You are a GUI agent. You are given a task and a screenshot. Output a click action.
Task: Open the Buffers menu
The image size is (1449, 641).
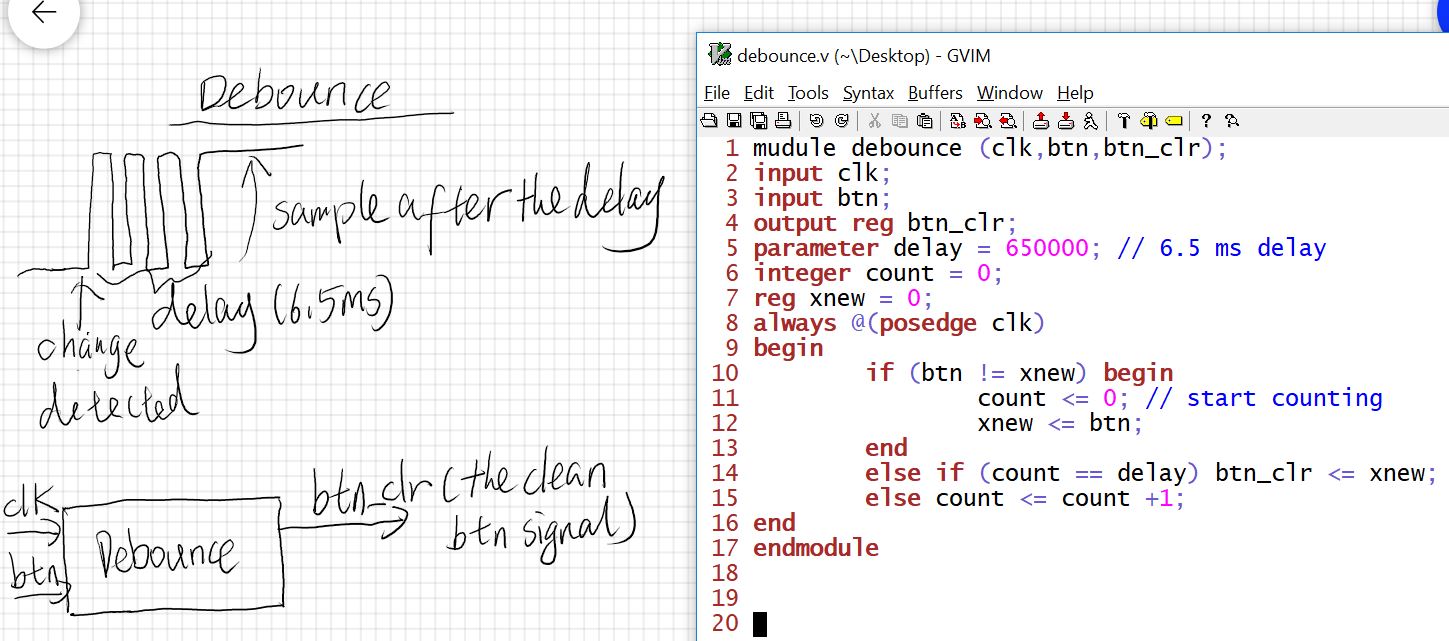pos(935,93)
